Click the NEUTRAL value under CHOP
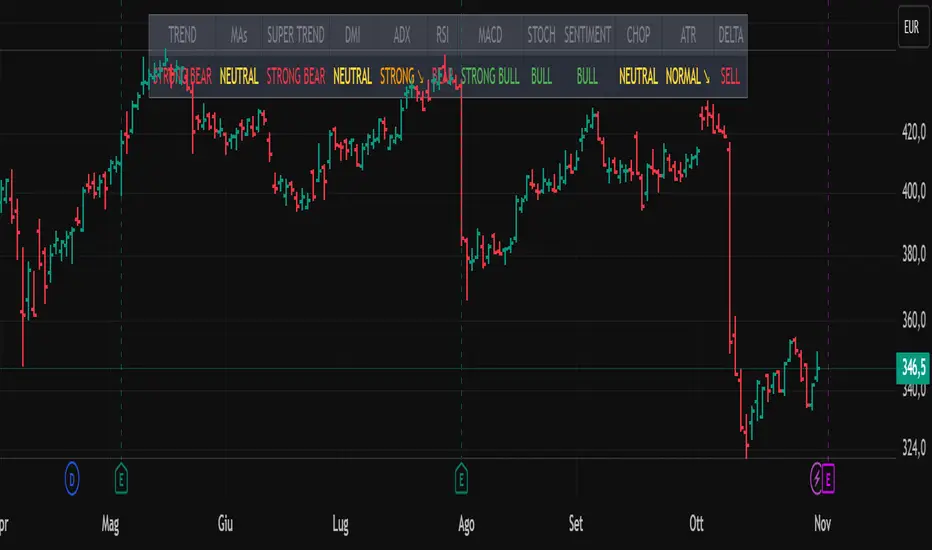 coord(638,76)
